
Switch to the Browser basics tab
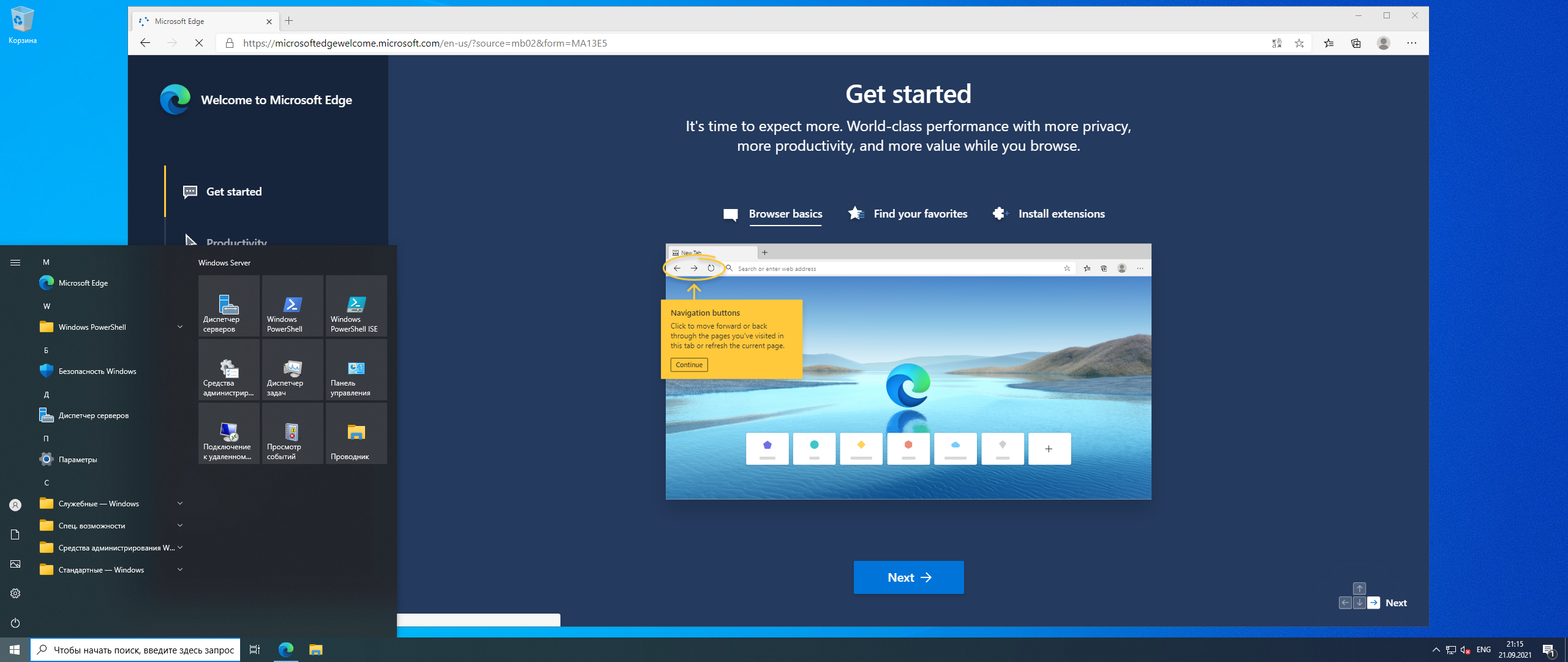pyautogui.click(x=773, y=214)
